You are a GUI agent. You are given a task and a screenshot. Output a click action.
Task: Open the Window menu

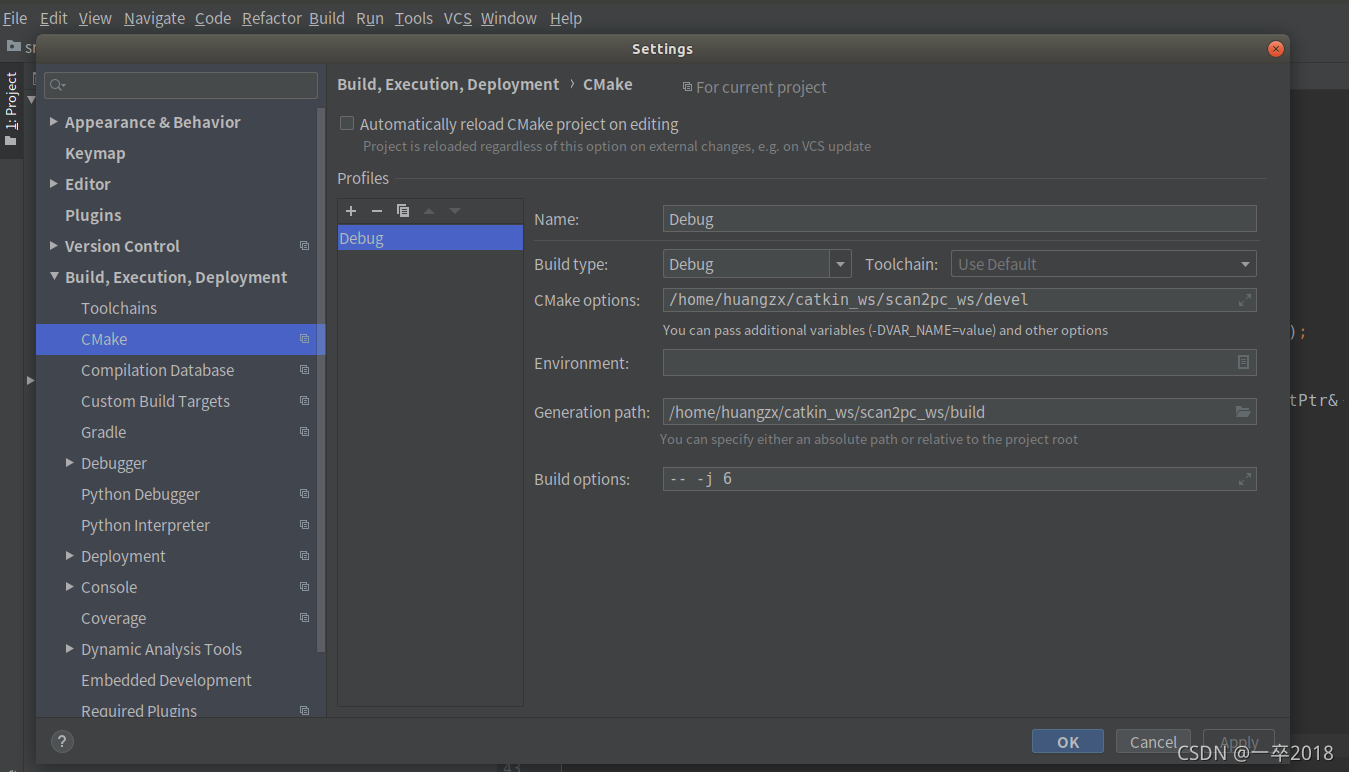[508, 18]
